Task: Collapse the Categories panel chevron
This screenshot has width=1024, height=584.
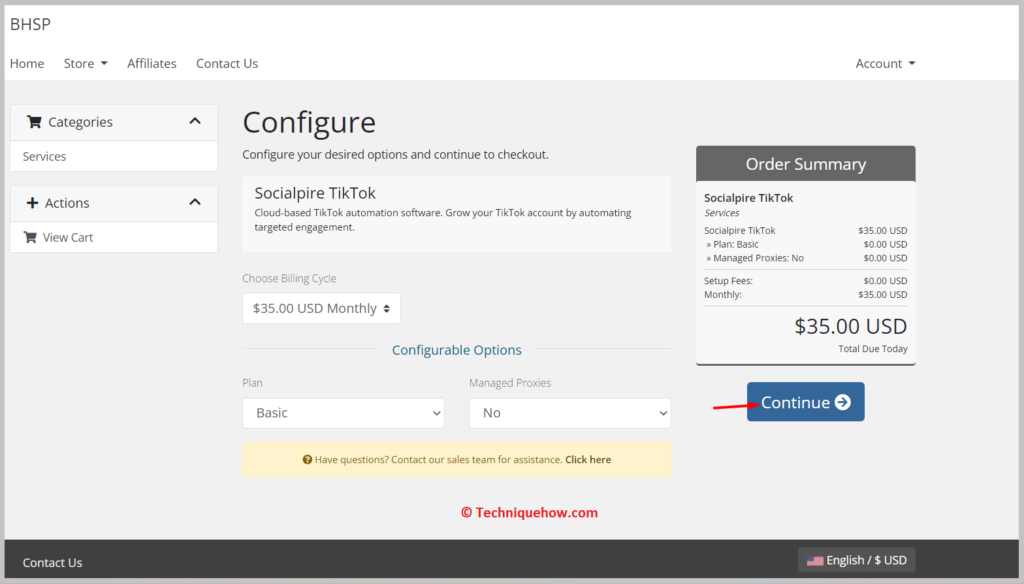Action: coord(195,122)
